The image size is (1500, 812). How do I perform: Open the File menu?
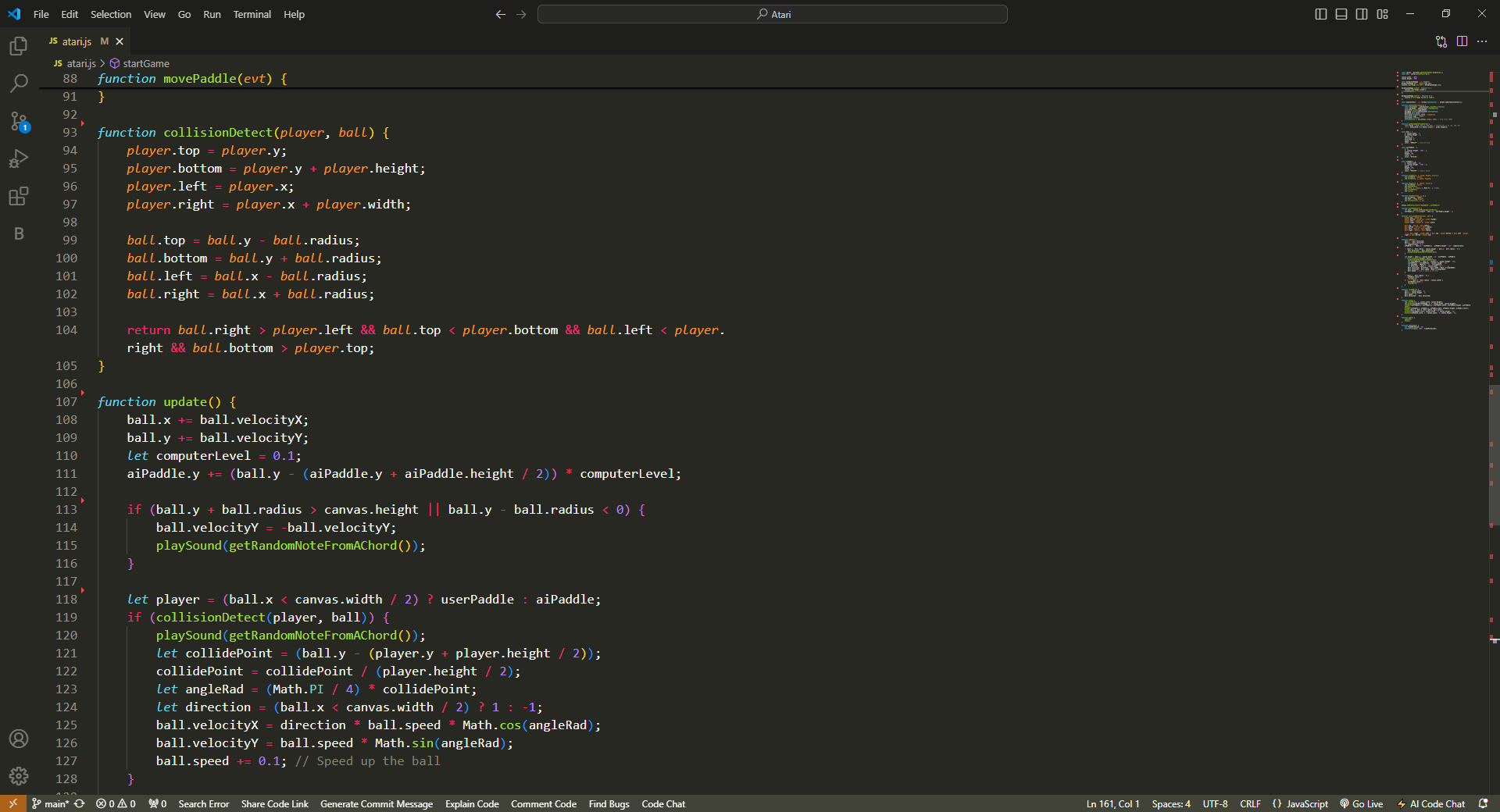coord(41,14)
